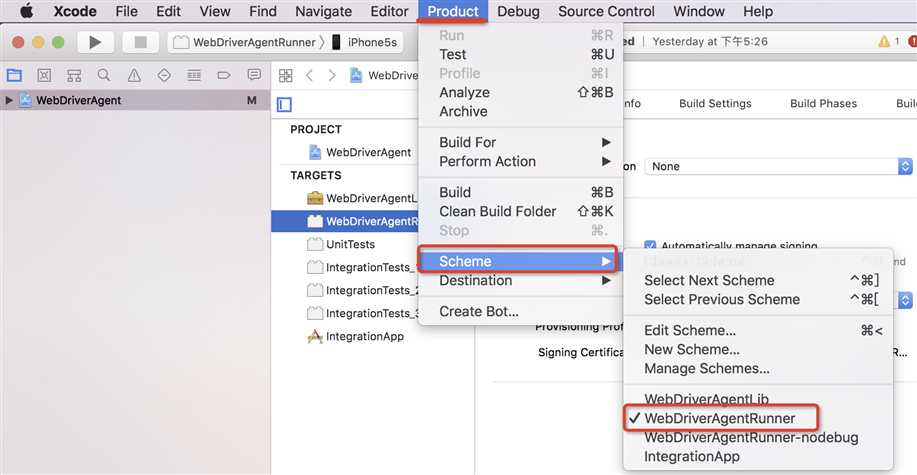Choose Create Bot… menu item
Screen dimensions: 917x475
click(x=521, y=312)
